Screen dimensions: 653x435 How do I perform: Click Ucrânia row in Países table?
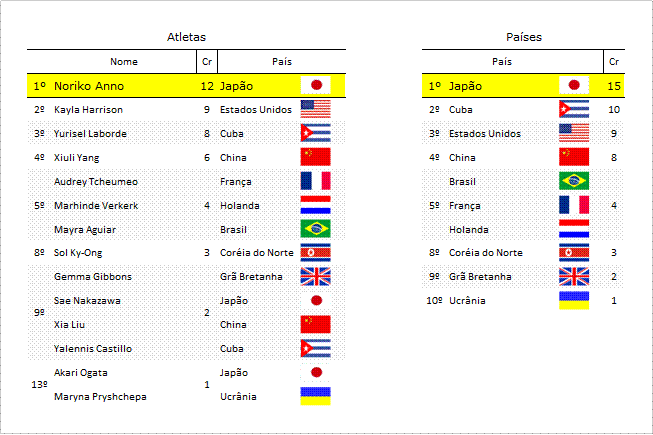tap(523, 301)
